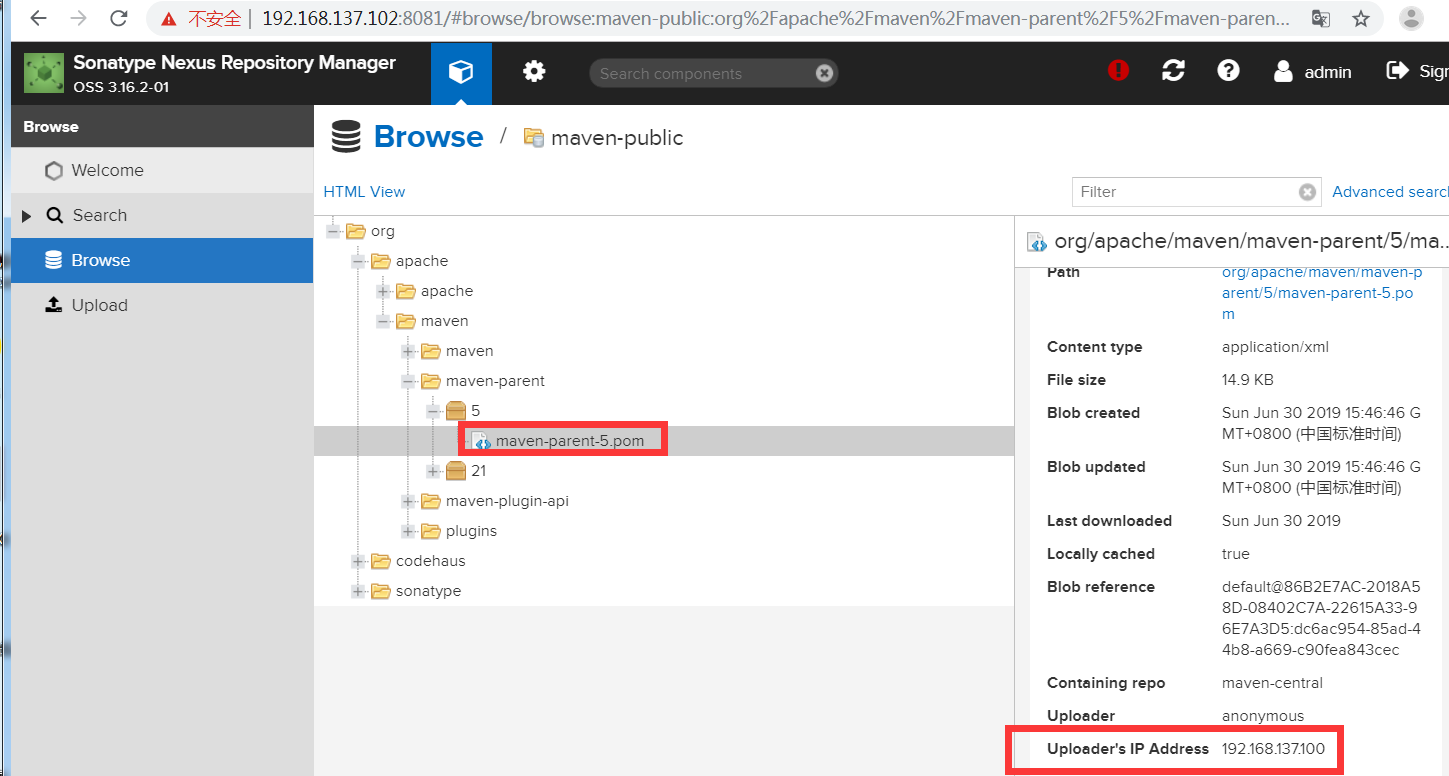Open the Administration gear icon
Screen dimensions: 1449x776
534,72
